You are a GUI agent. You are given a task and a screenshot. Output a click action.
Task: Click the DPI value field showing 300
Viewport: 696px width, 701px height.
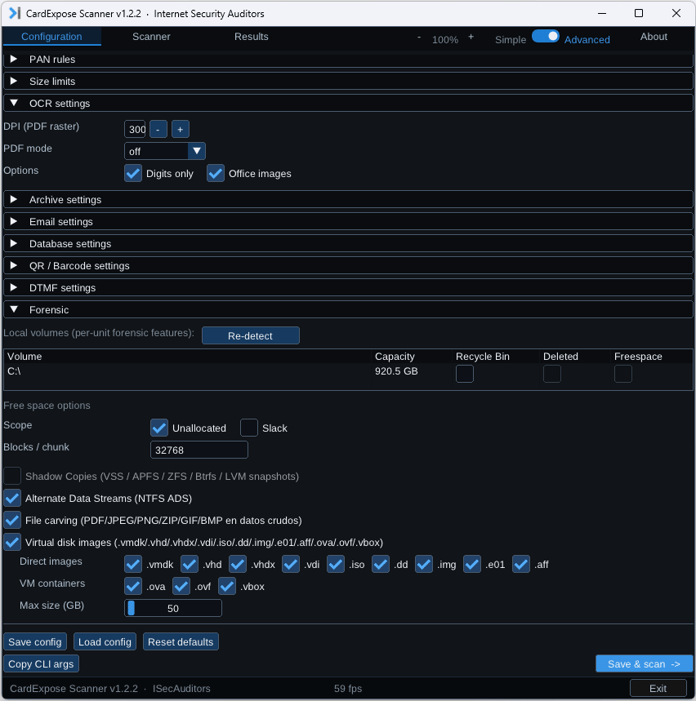pos(135,129)
